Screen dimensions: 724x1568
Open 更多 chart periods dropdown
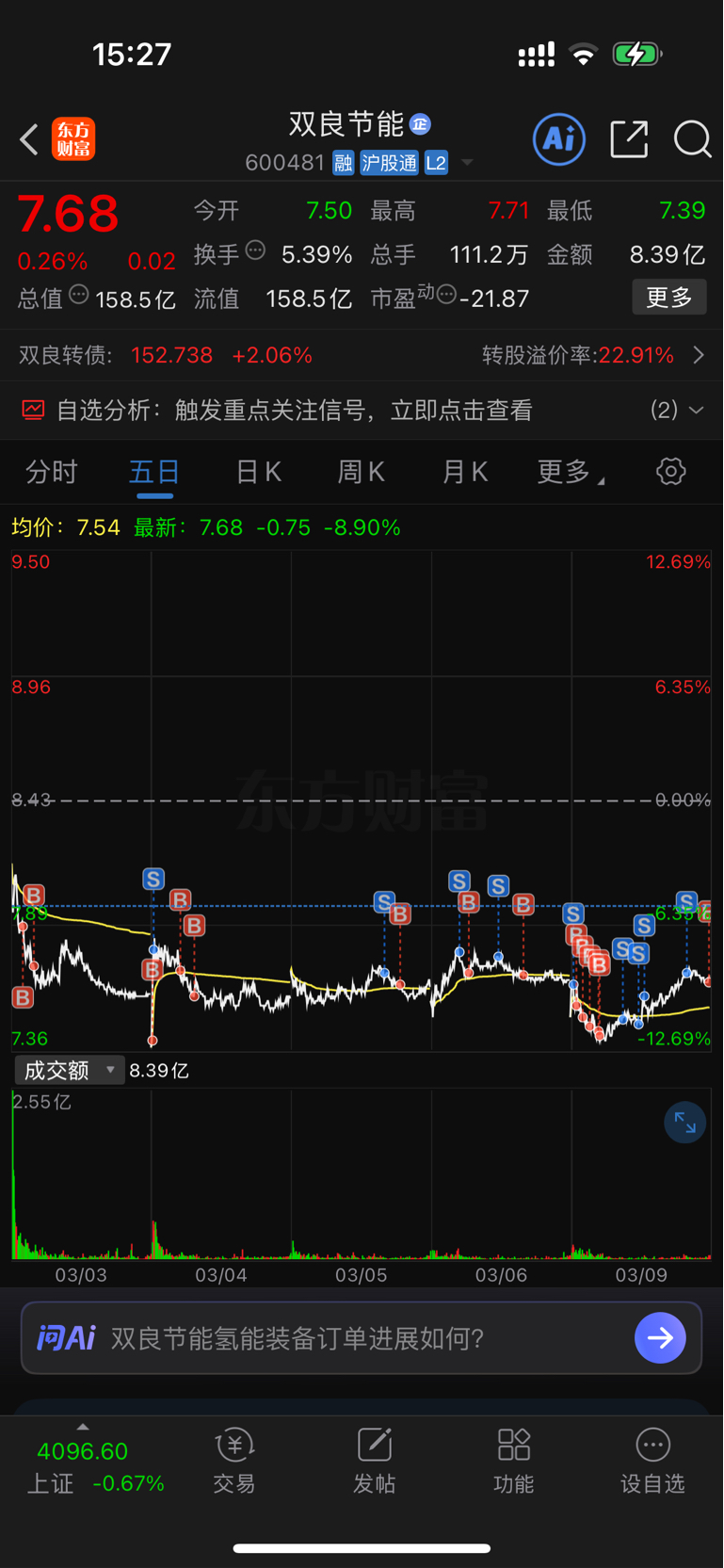[x=571, y=472]
